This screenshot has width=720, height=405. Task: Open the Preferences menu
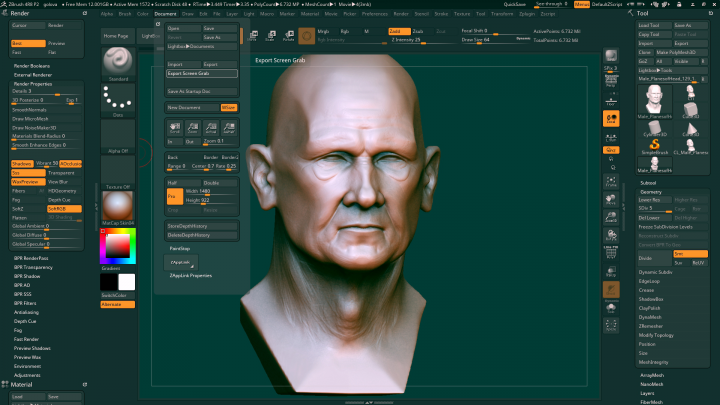pyautogui.click(x=375, y=14)
